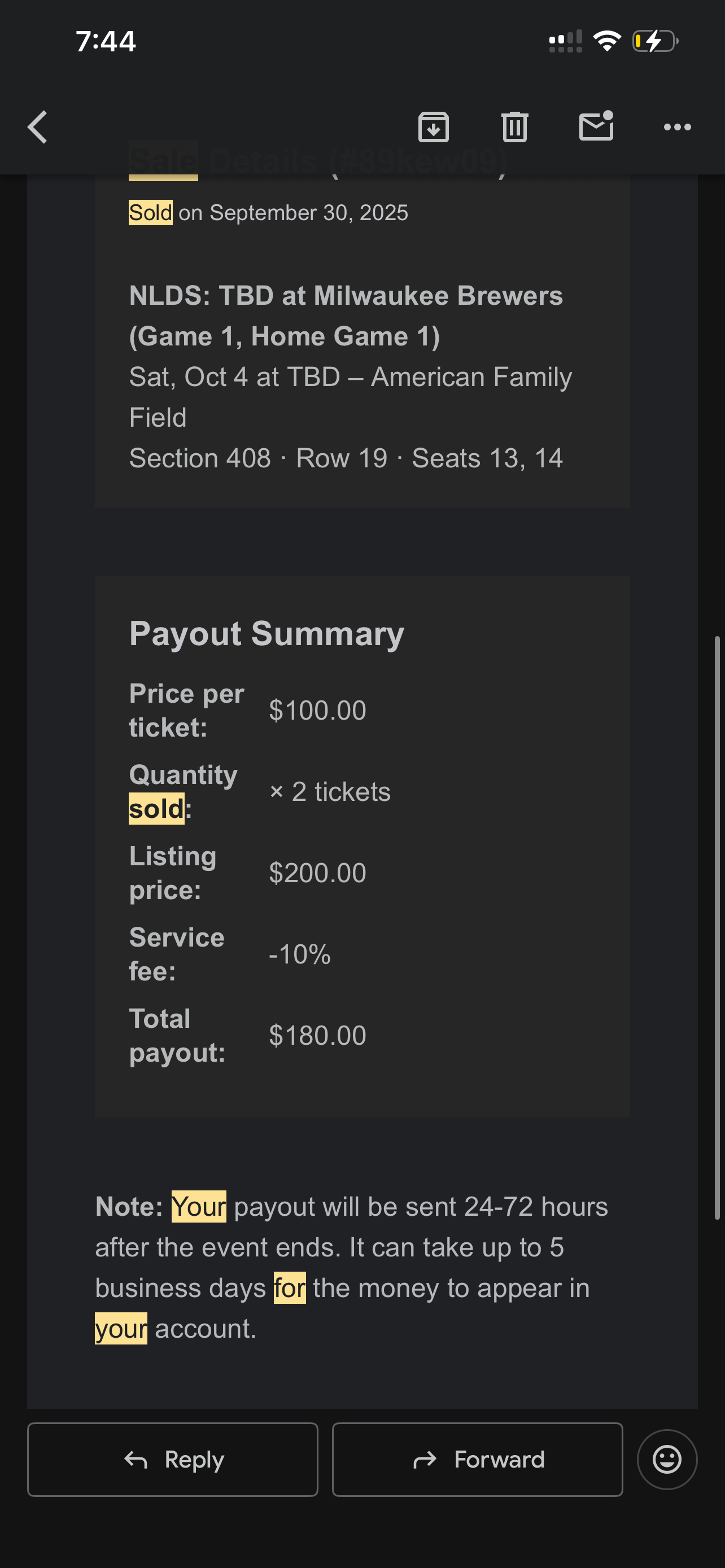This screenshot has height=1568, width=725.
Task: Delete email with trash icon
Action: (x=514, y=127)
